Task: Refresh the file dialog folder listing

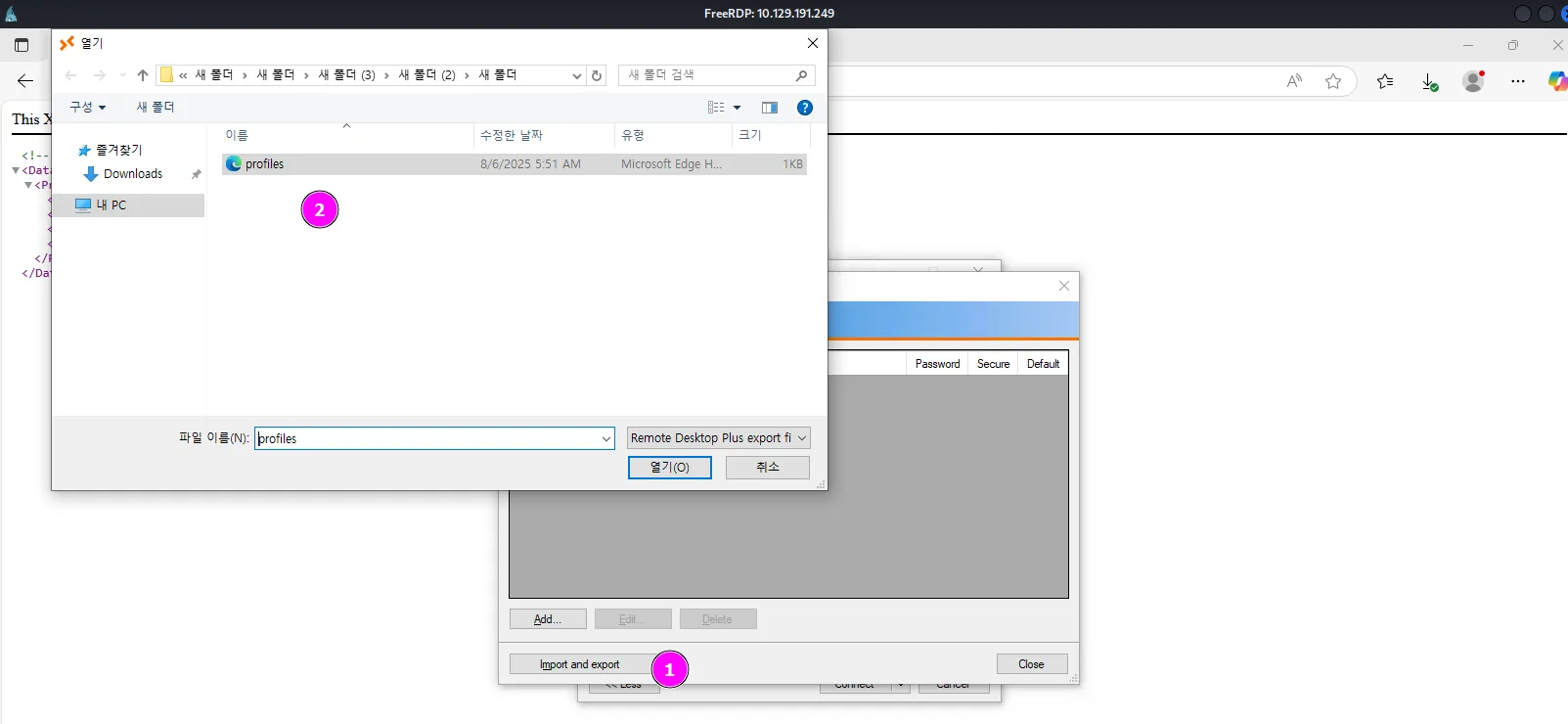Action: click(x=597, y=75)
